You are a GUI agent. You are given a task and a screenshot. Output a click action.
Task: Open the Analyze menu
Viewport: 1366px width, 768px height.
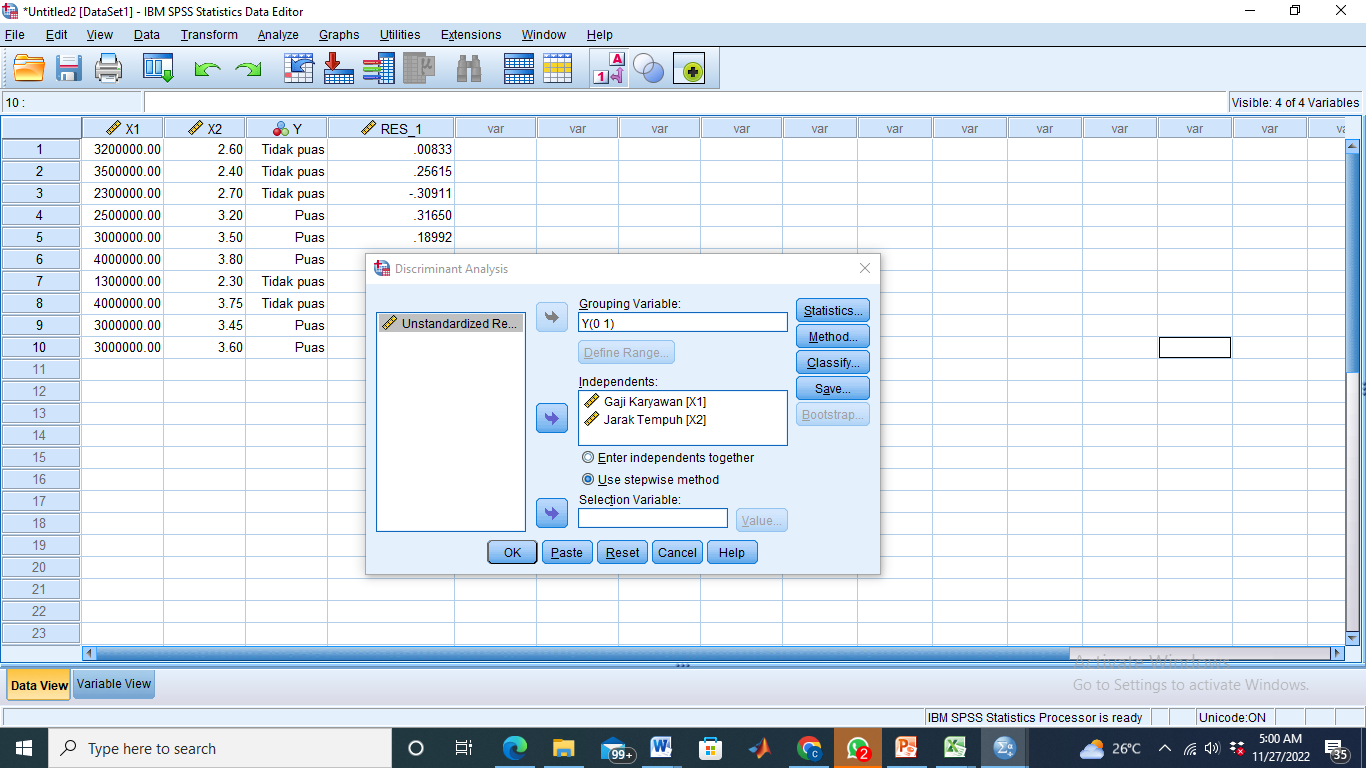pyautogui.click(x=277, y=35)
